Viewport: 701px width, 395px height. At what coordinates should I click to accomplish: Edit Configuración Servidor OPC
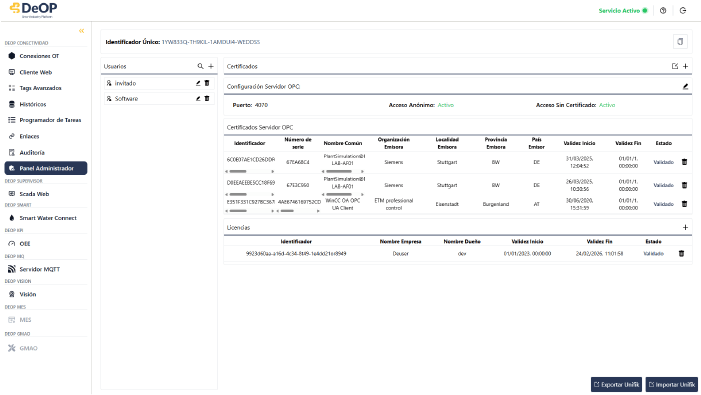685,86
